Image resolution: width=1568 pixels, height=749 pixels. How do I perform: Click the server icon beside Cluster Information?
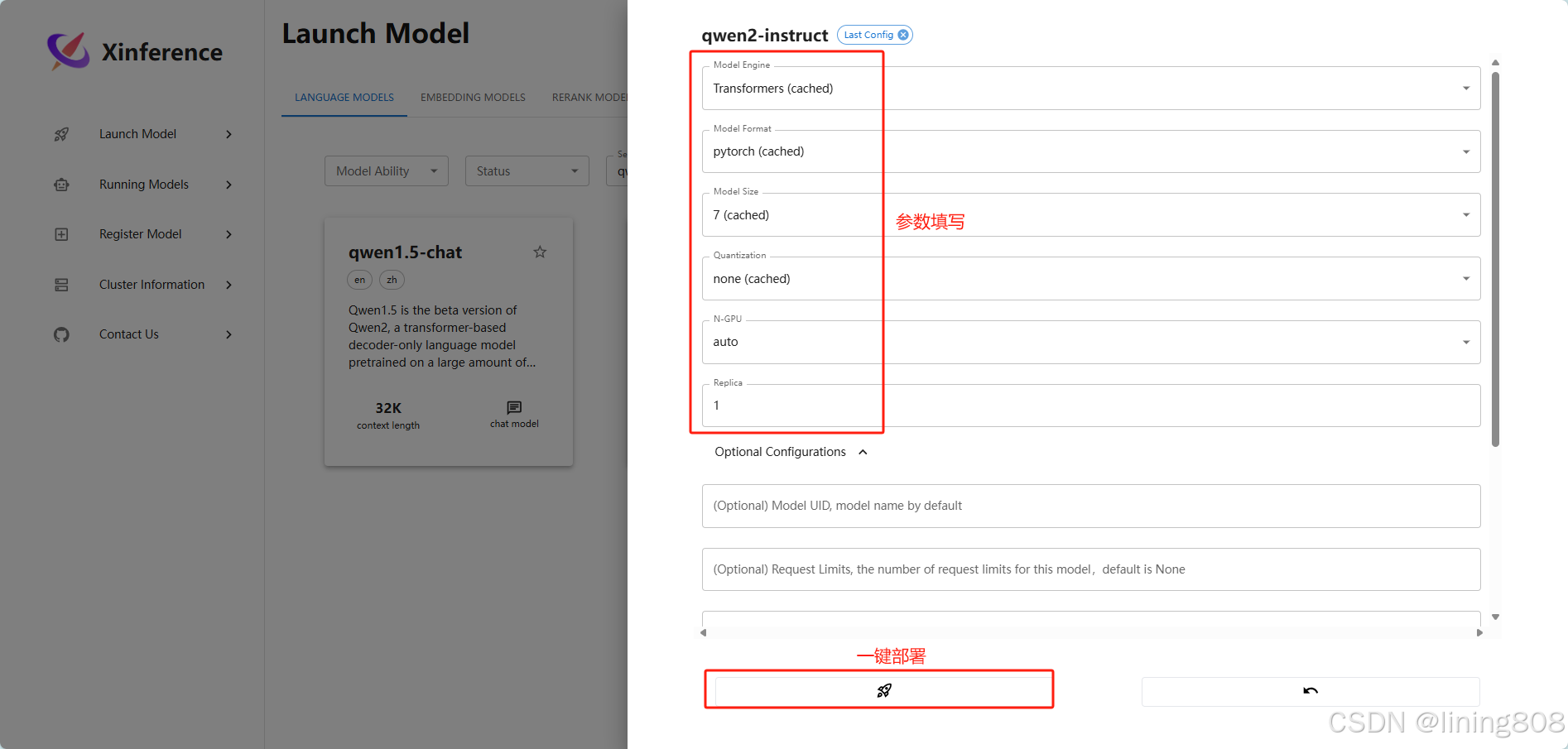(61, 285)
